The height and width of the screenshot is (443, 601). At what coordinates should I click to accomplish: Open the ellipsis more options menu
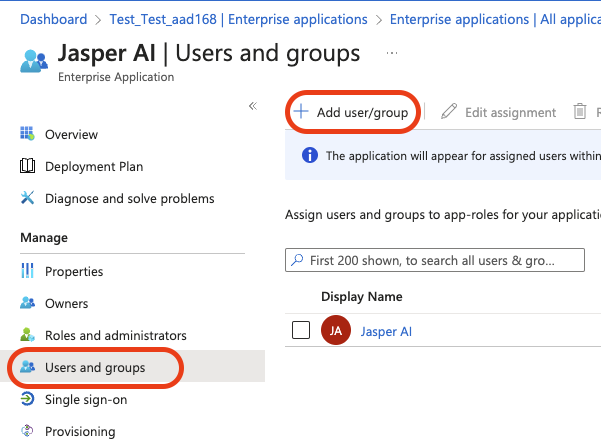pyautogui.click(x=392, y=53)
